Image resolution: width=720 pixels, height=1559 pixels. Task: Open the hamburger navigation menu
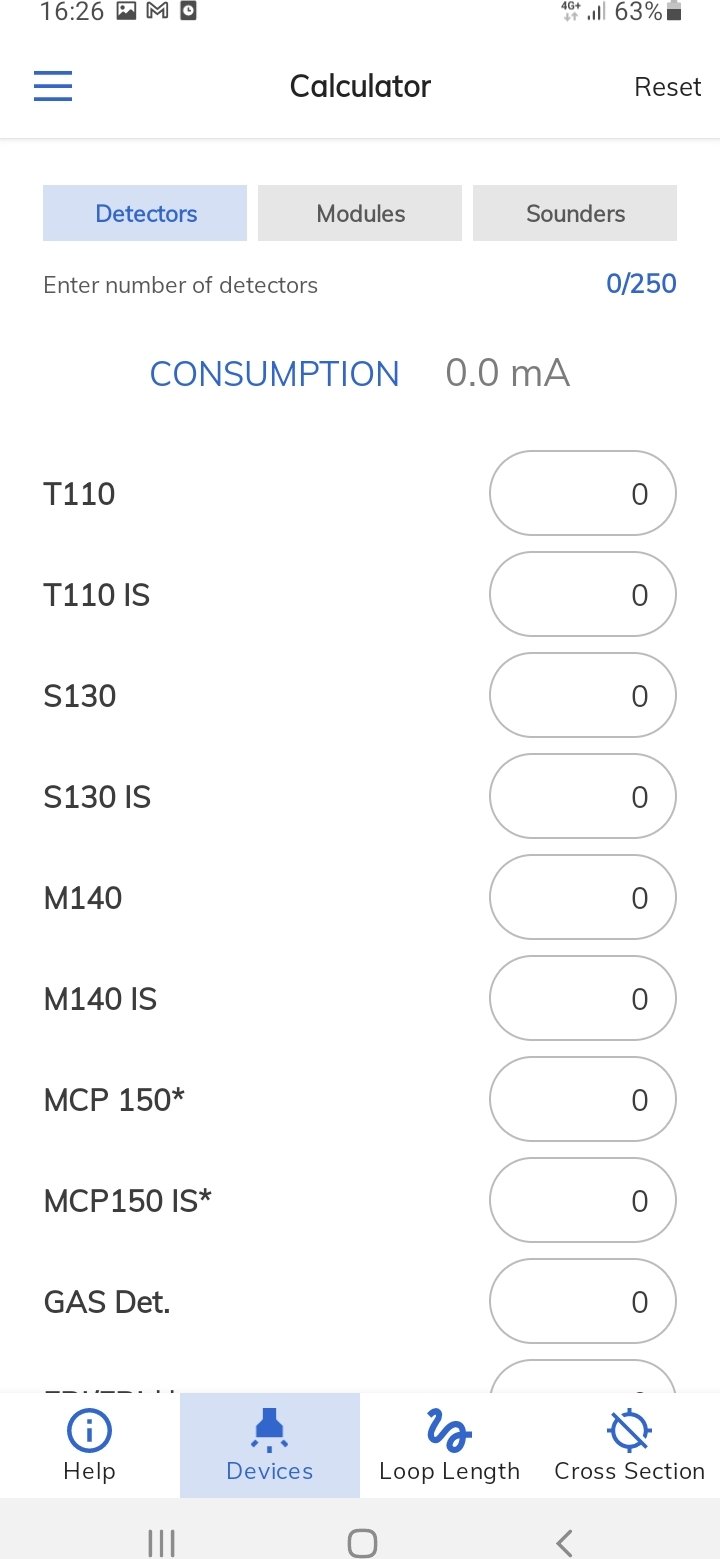pos(53,87)
